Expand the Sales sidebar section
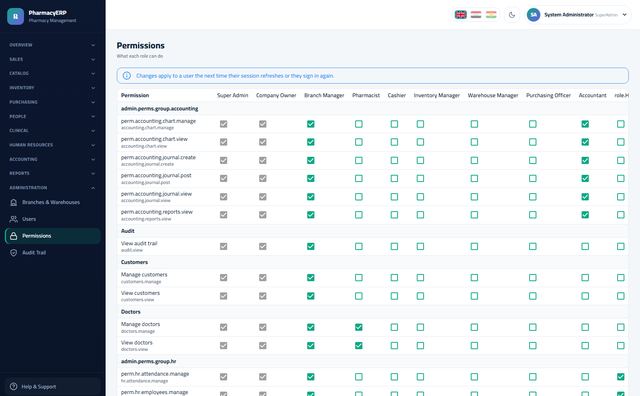The image size is (640, 396). (x=53, y=59)
